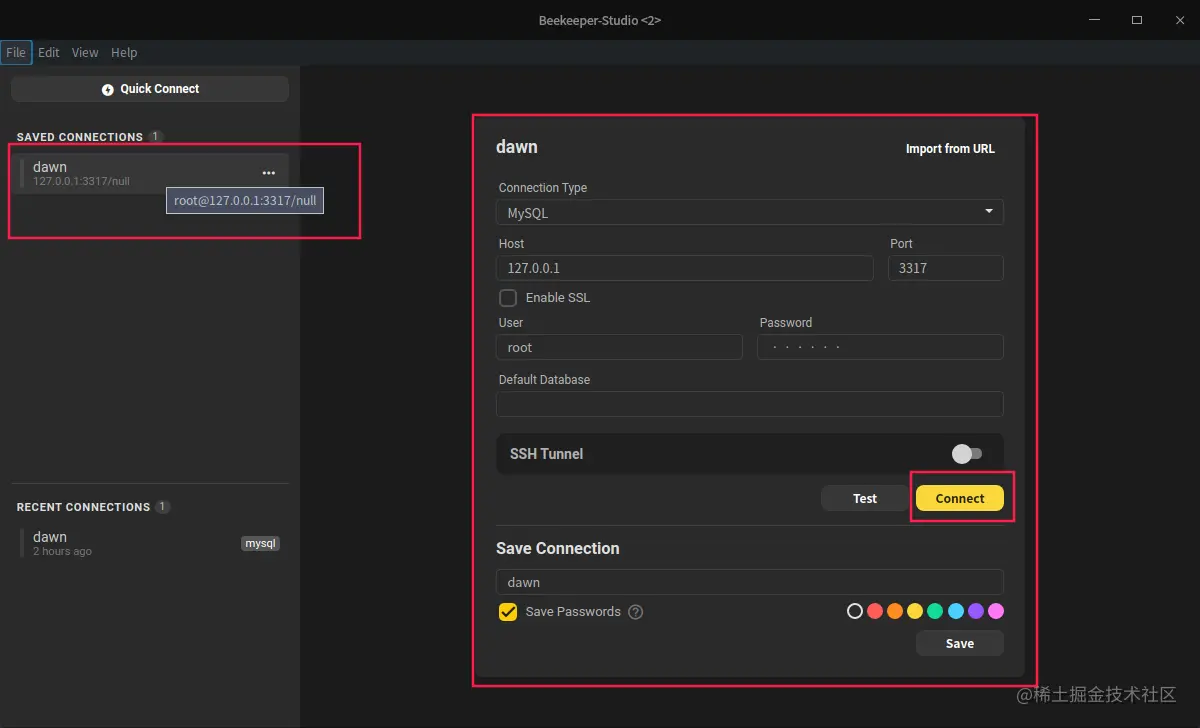Click Import from URL link
Viewport: 1200px width, 728px height.
tap(950, 149)
